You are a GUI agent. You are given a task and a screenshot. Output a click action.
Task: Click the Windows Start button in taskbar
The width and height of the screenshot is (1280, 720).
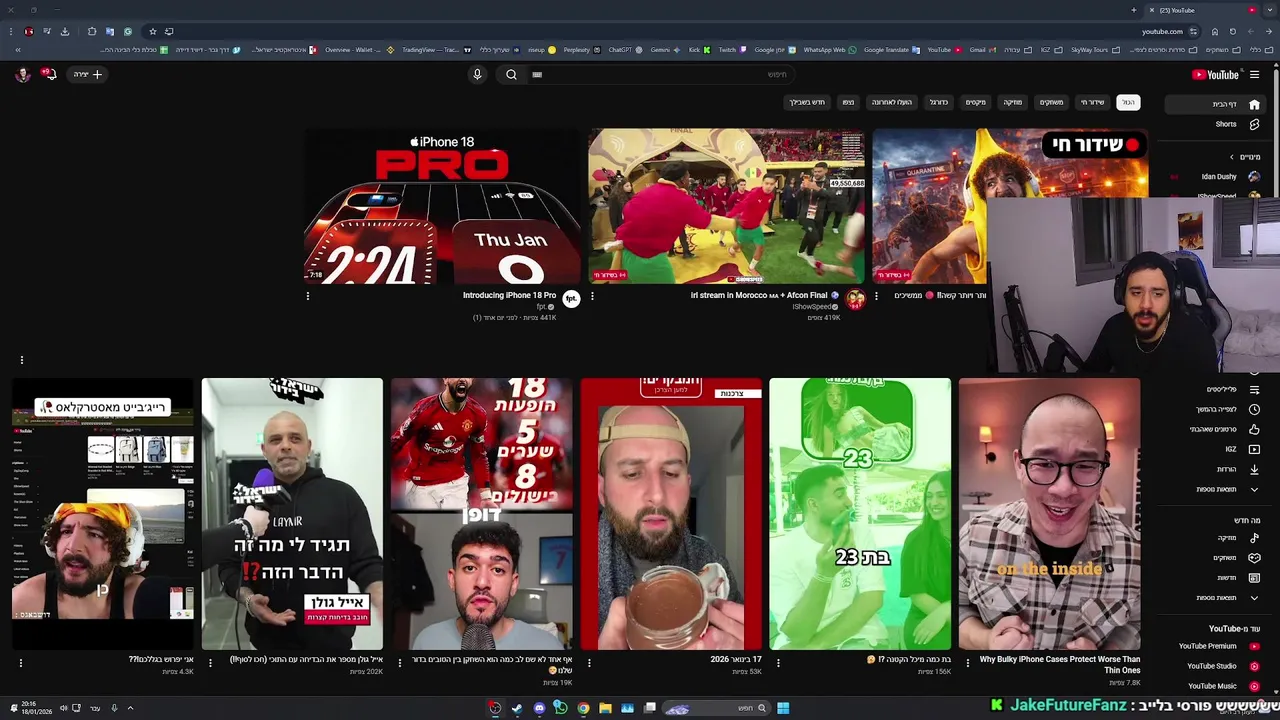click(x=783, y=708)
